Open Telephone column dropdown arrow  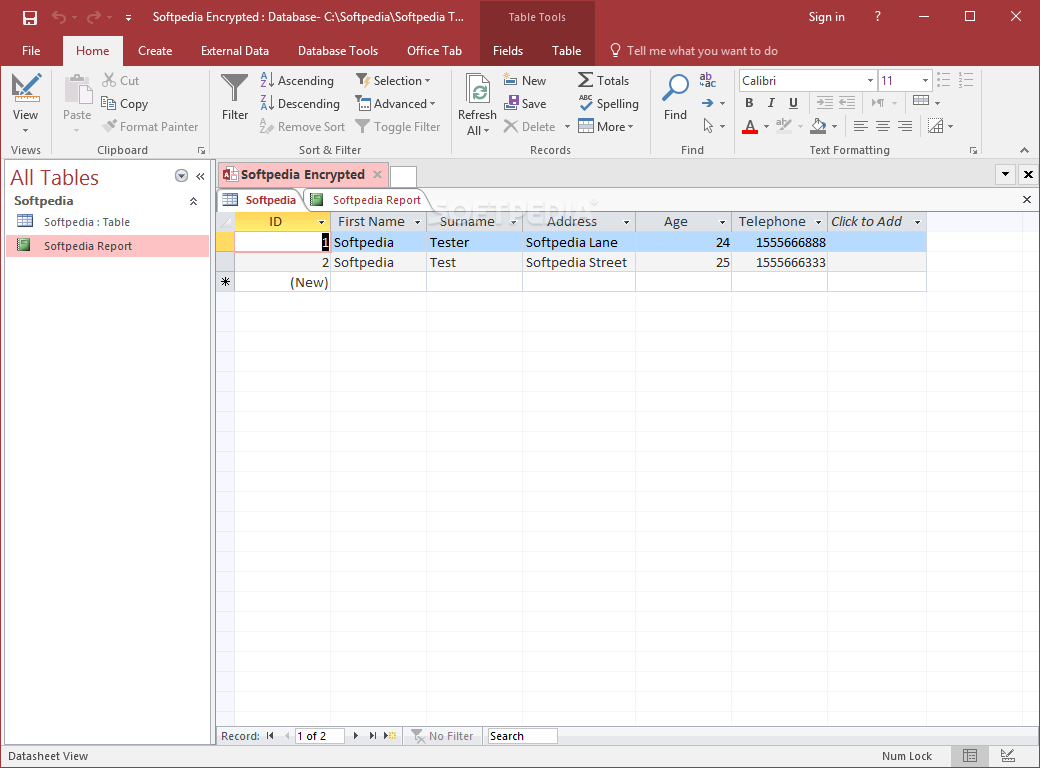coord(818,222)
